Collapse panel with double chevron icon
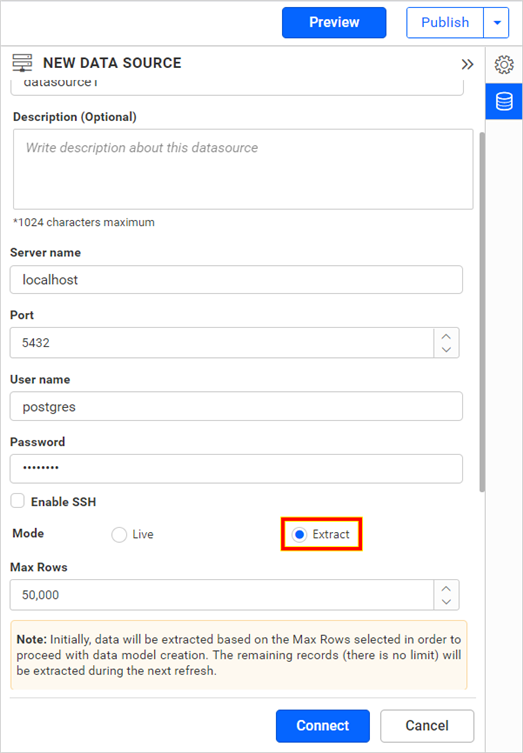The image size is (523, 753). tap(467, 64)
